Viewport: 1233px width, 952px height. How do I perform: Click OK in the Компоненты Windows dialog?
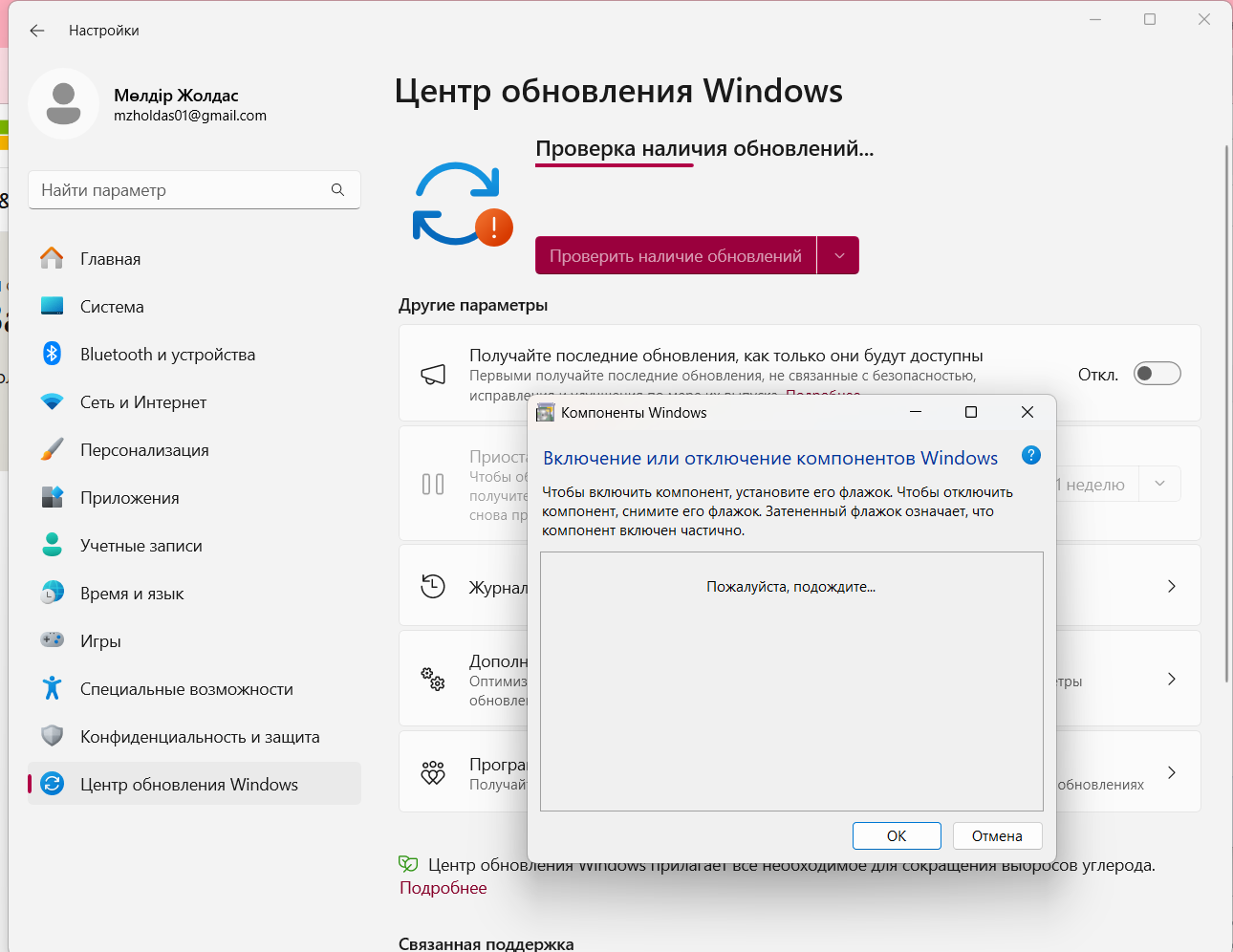point(897,835)
